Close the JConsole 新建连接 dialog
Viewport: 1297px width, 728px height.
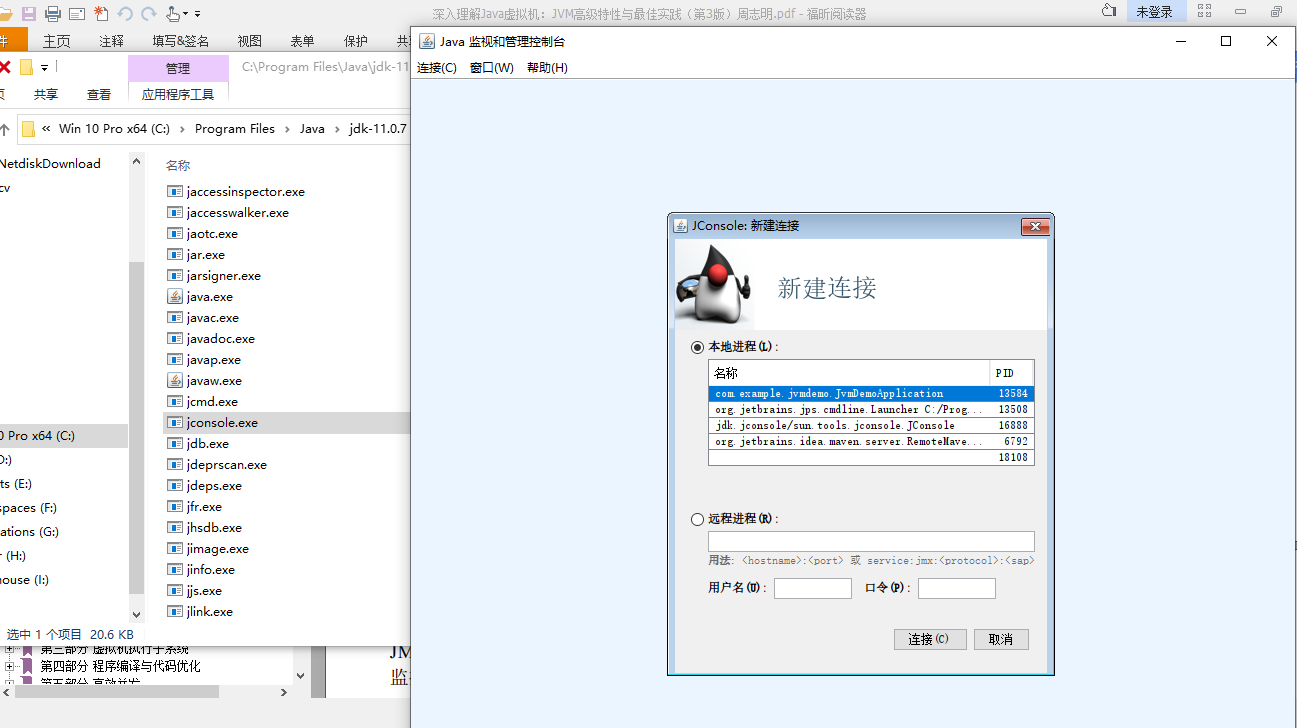point(1035,227)
